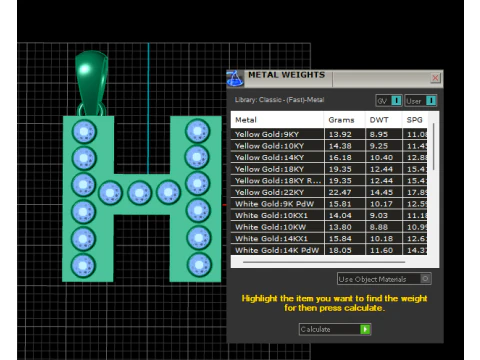
Task: Click the 10.17 DWT cell
Action: click(x=383, y=204)
